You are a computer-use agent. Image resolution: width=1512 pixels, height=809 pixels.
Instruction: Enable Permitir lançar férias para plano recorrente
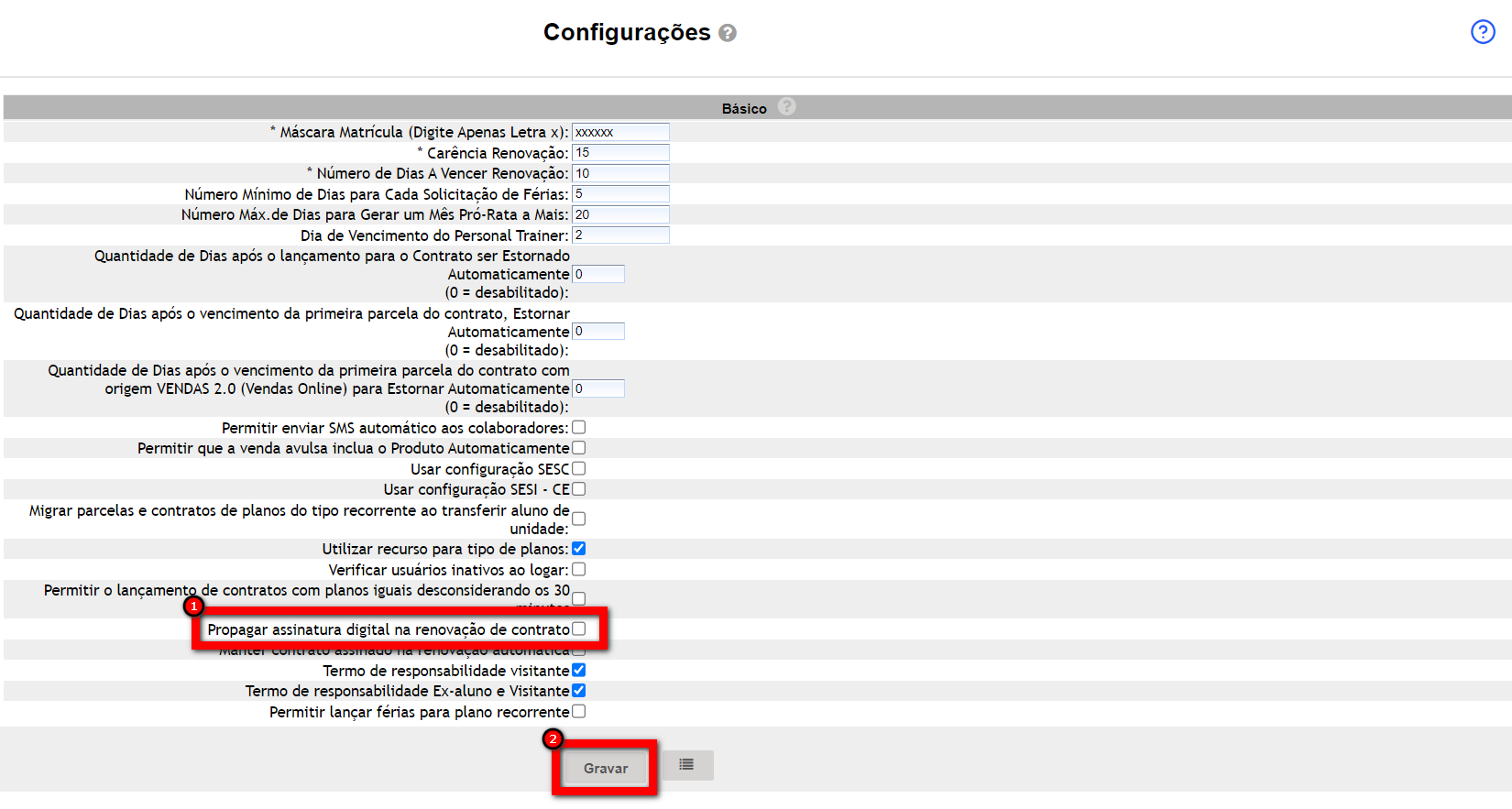(x=579, y=712)
